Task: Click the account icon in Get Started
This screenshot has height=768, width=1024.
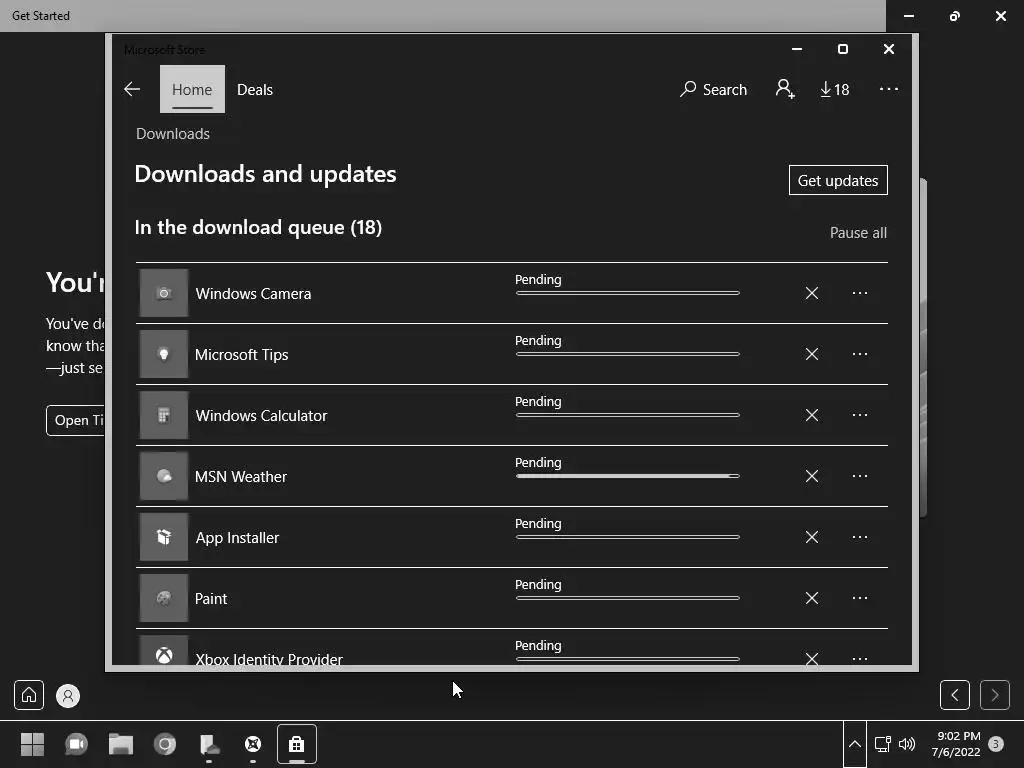Action: click(x=67, y=696)
